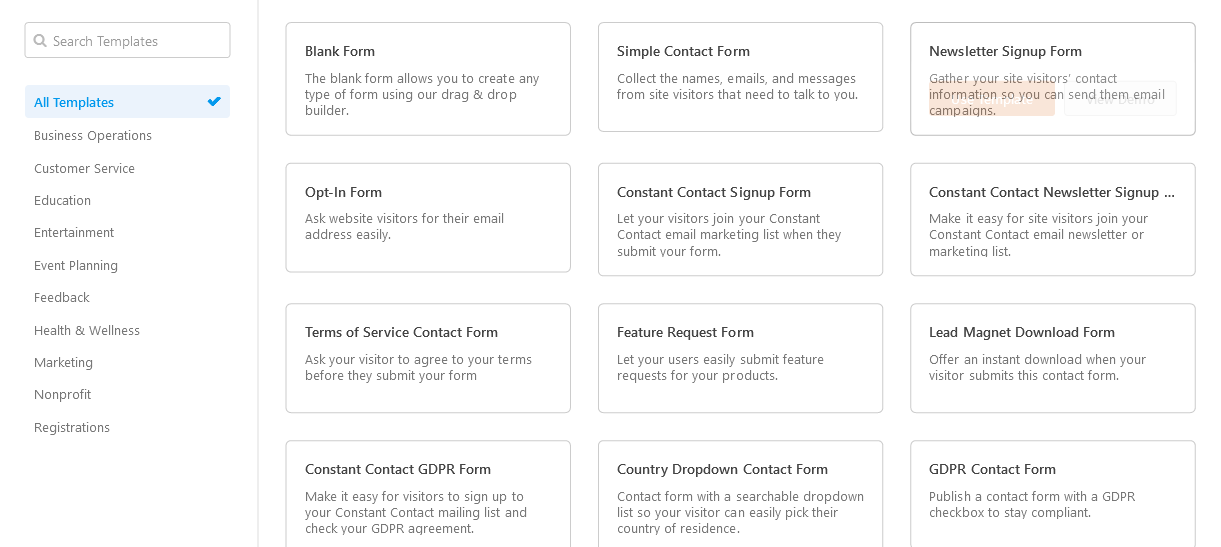Click the blue checkmark beside All Templates
1221x547 pixels.
(214, 101)
